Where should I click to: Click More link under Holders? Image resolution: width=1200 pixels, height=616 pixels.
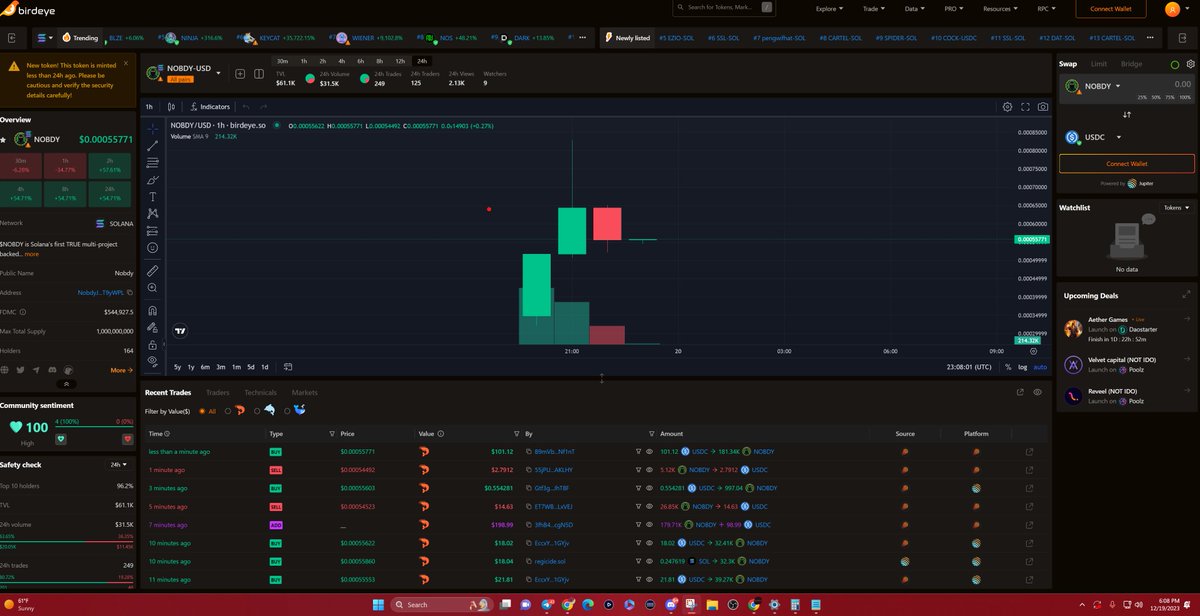pyautogui.click(x=120, y=370)
